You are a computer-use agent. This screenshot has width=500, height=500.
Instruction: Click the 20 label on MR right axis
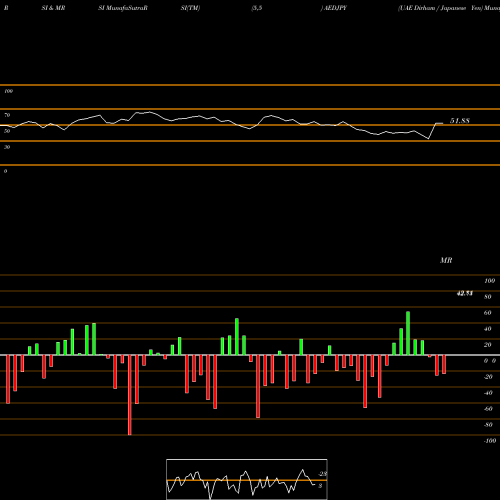[x=488, y=345]
